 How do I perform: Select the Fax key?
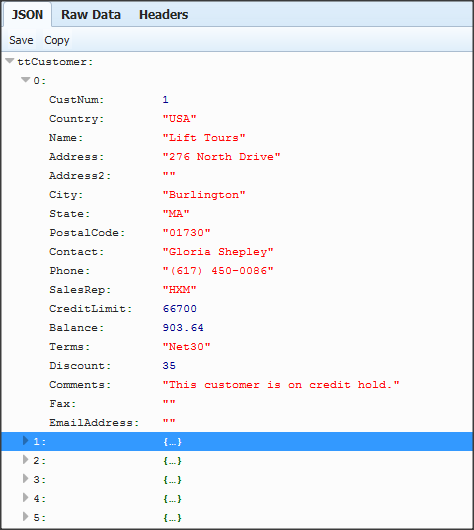(63, 404)
